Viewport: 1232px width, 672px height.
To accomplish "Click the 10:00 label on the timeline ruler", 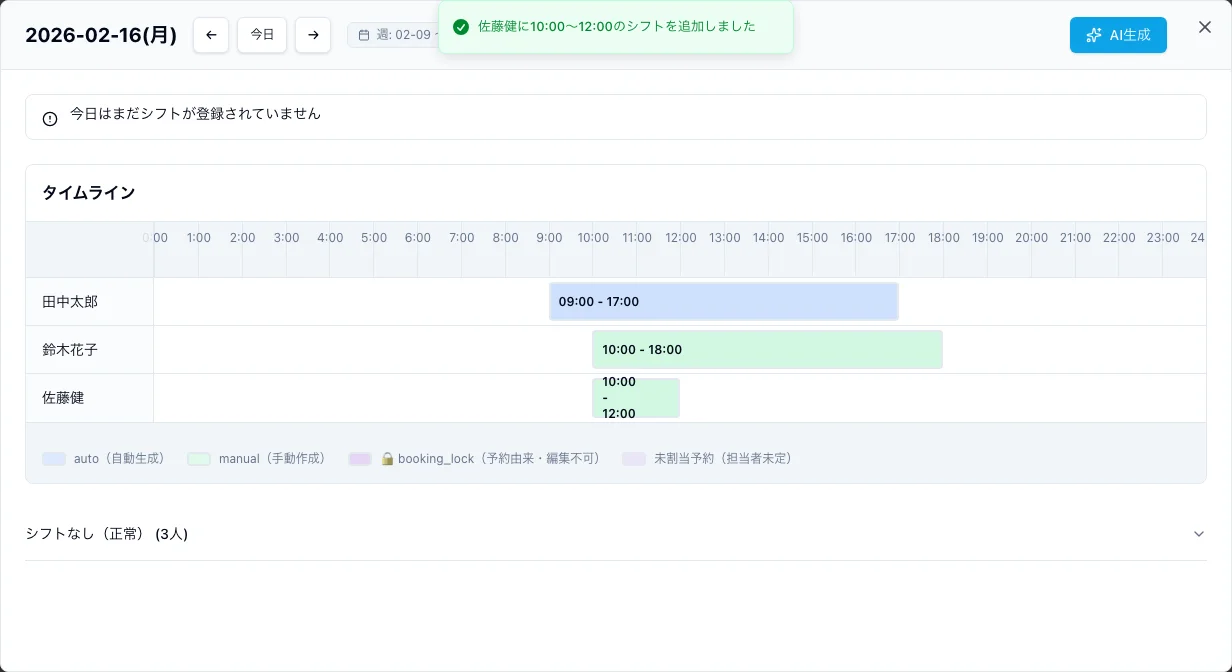I will (x=592, y=237).
